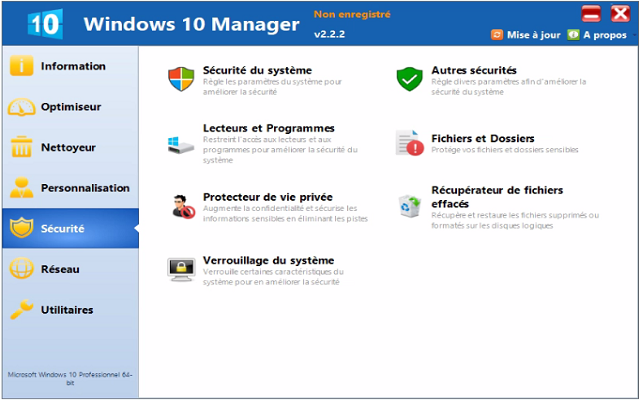Switch to the Utilitaires tab label

click(67, 310)
